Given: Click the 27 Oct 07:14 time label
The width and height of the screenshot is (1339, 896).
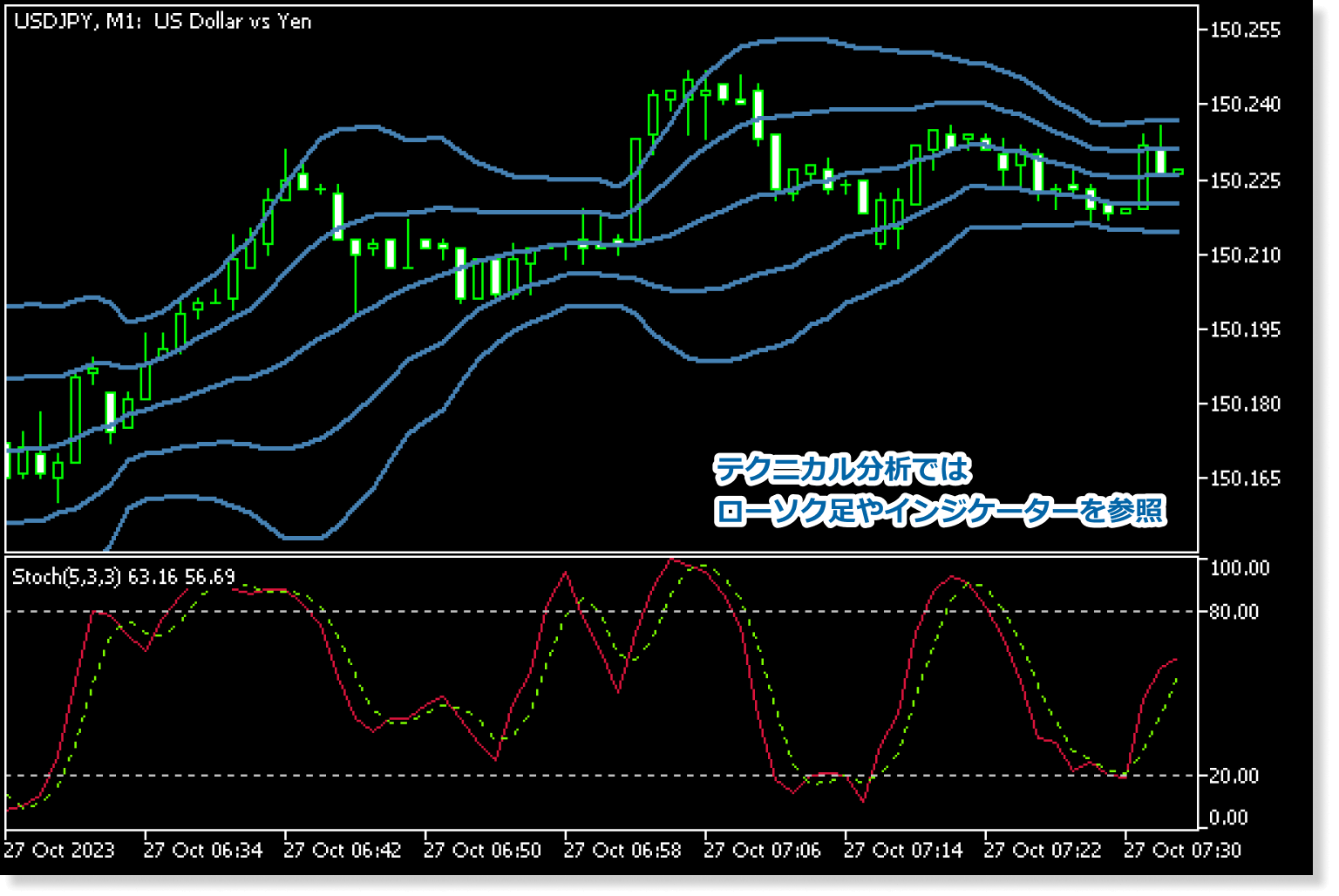Looking at the screenshot, I should tap(903, 850).
